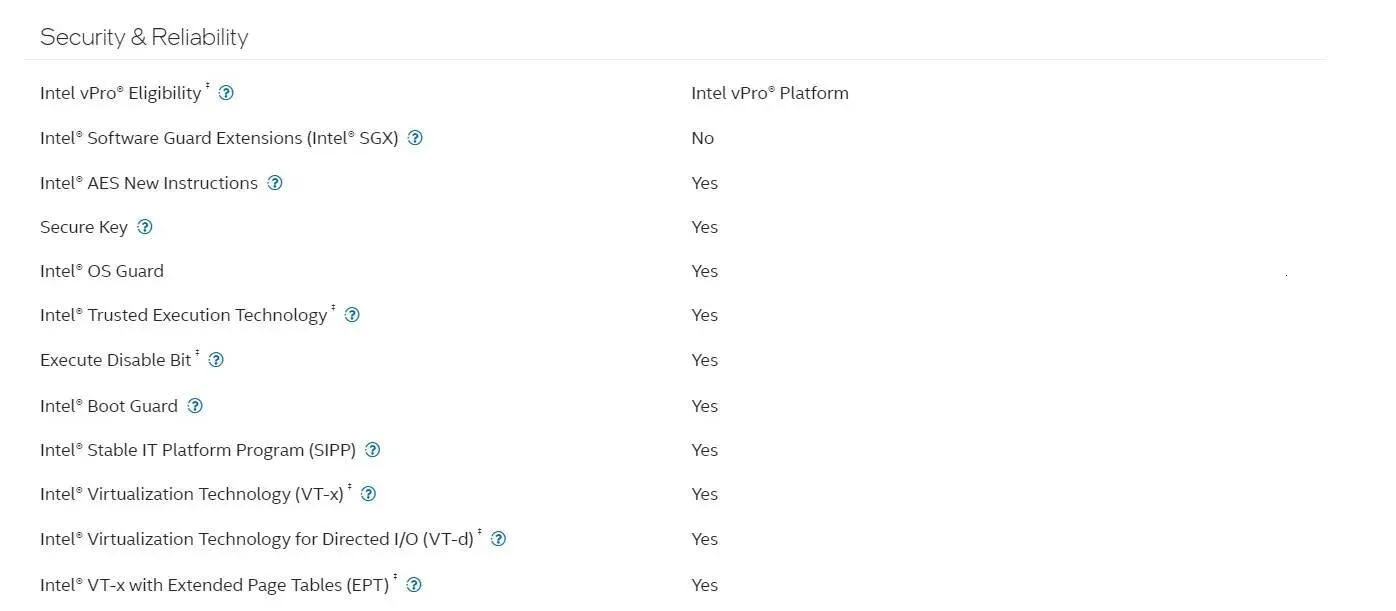Click the Secure Key question mark icon

[145, 227]
